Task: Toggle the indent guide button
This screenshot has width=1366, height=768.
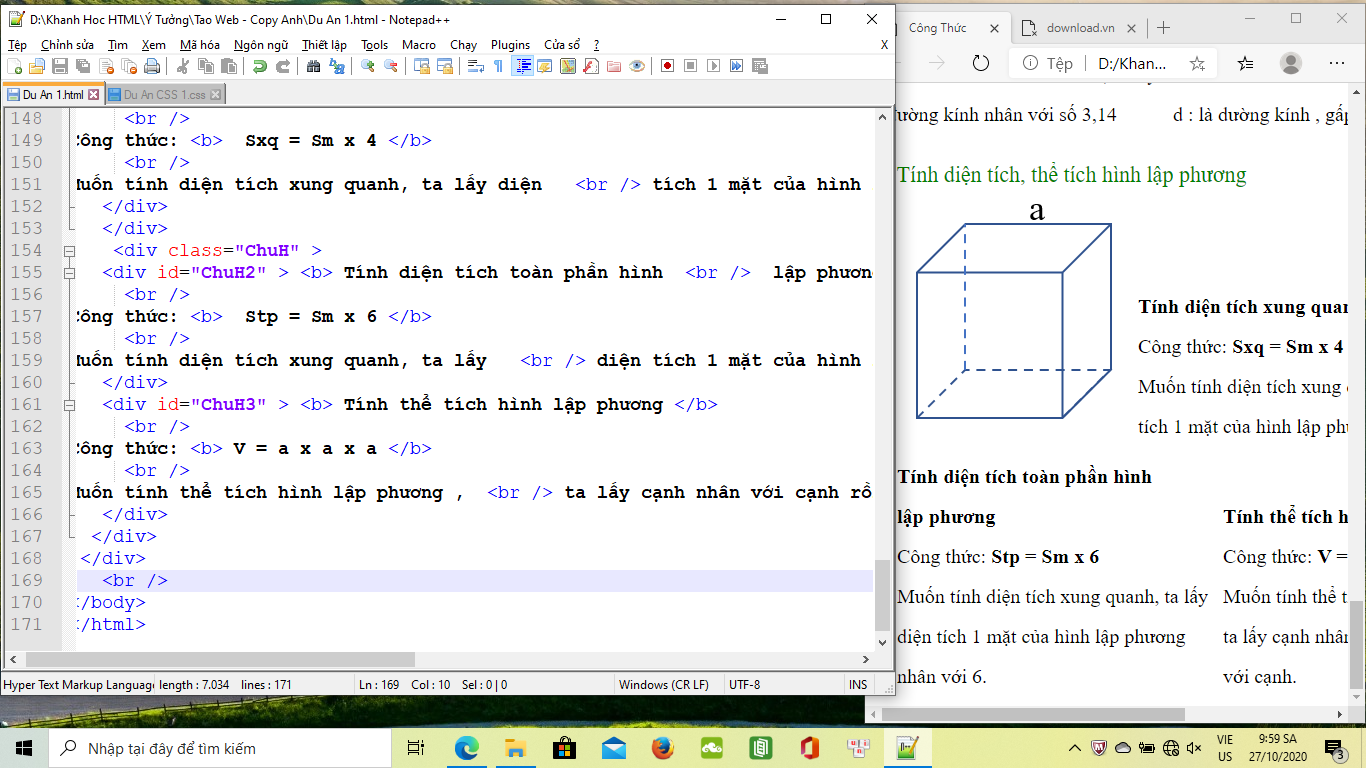Action: coord(522,66)
